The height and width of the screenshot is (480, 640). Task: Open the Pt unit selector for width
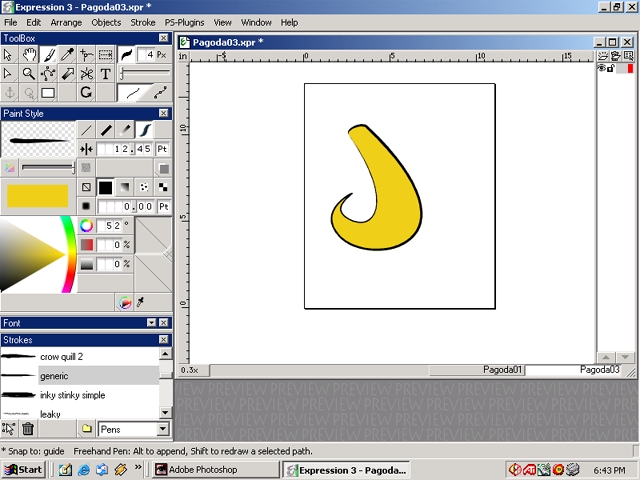tap(162, 149)
